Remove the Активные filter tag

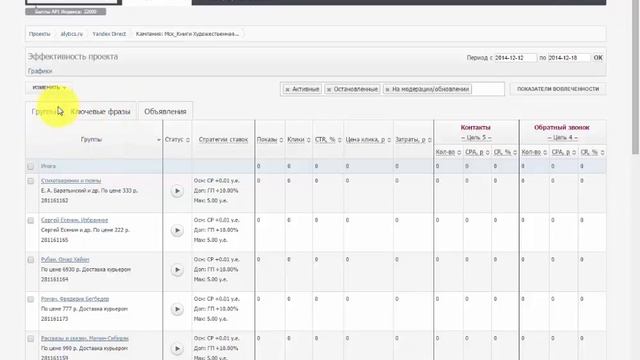(287, 89)
